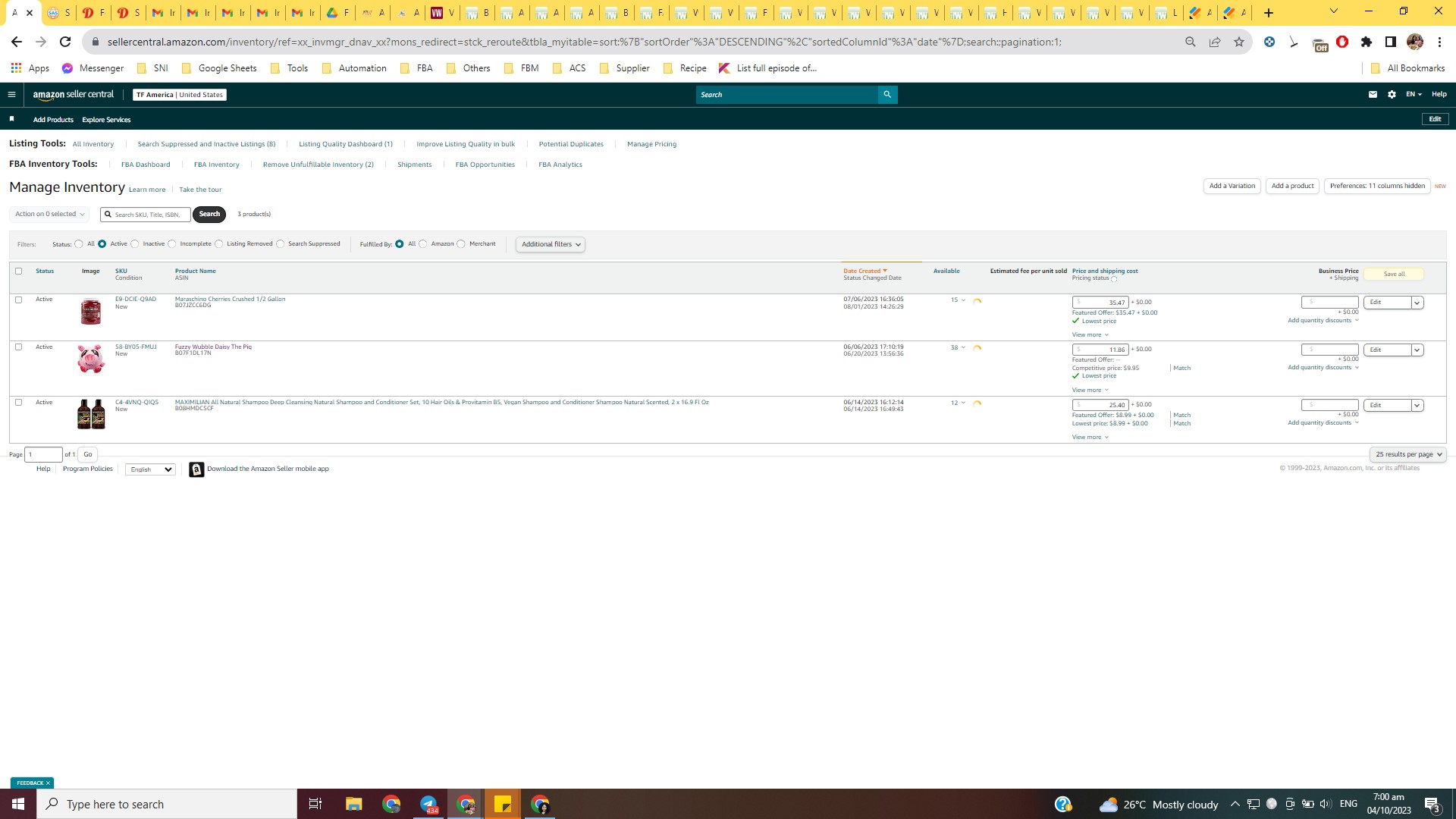Open the Windows notification center

[x=1432, y=805]
